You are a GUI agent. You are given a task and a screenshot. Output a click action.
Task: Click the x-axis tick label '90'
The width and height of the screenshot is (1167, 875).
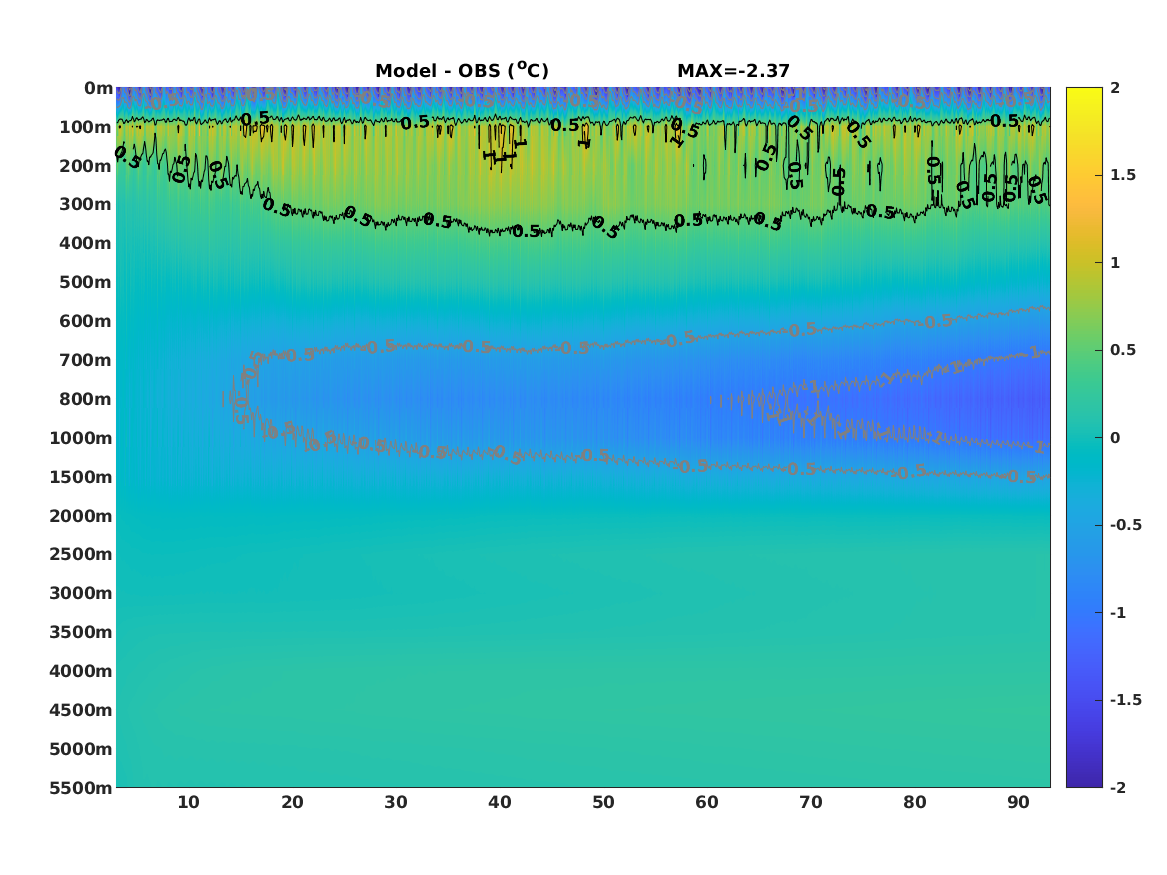click(1018, 802)
